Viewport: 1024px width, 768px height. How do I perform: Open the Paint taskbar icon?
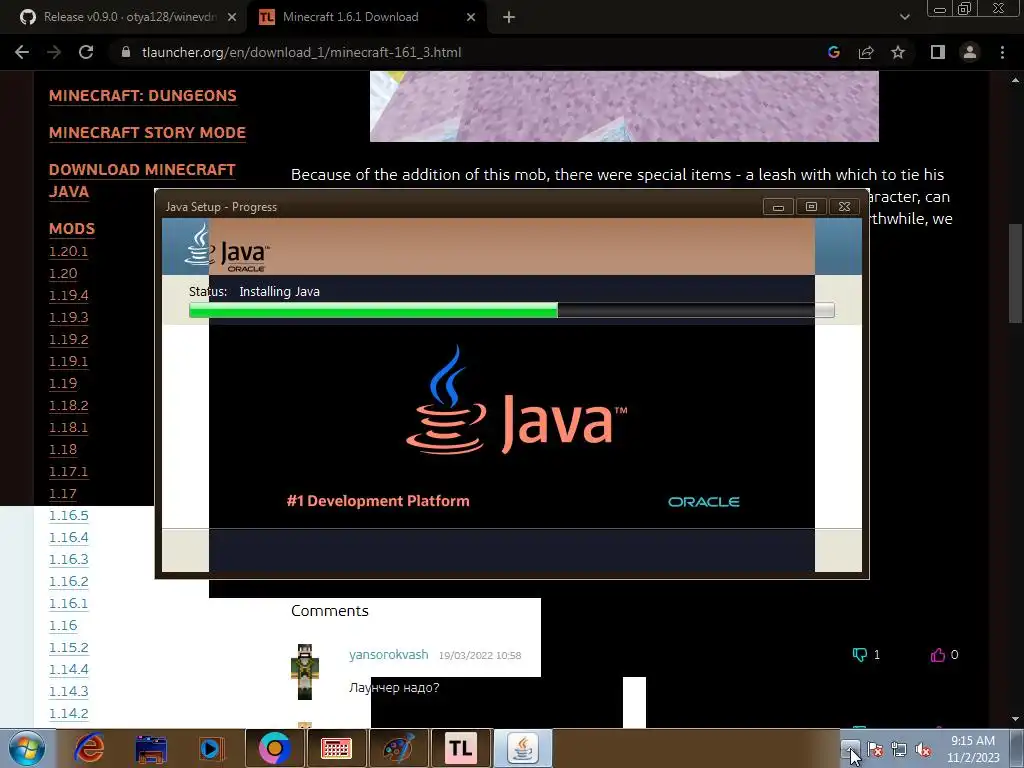point(398,748)
